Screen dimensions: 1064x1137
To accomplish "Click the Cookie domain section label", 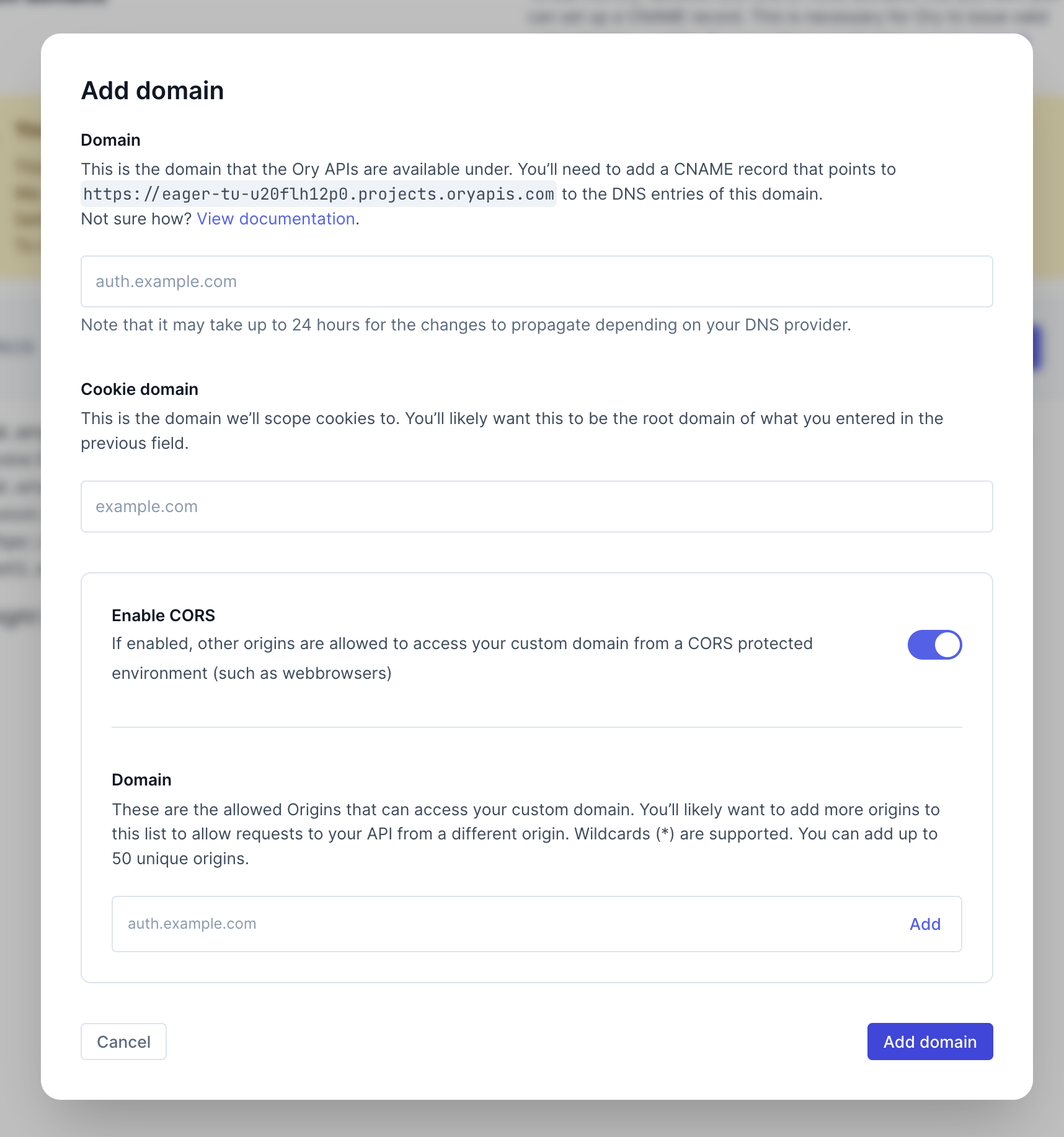I will [139, 389].
